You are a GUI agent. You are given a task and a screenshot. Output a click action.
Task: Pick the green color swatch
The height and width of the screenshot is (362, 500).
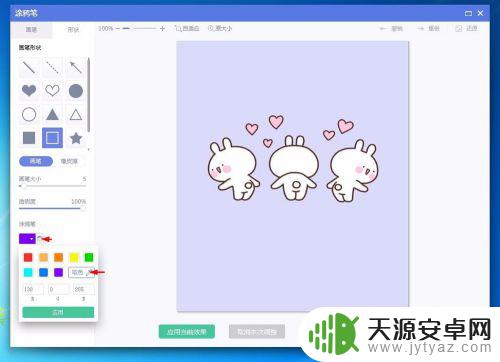[x=89, y=257]
